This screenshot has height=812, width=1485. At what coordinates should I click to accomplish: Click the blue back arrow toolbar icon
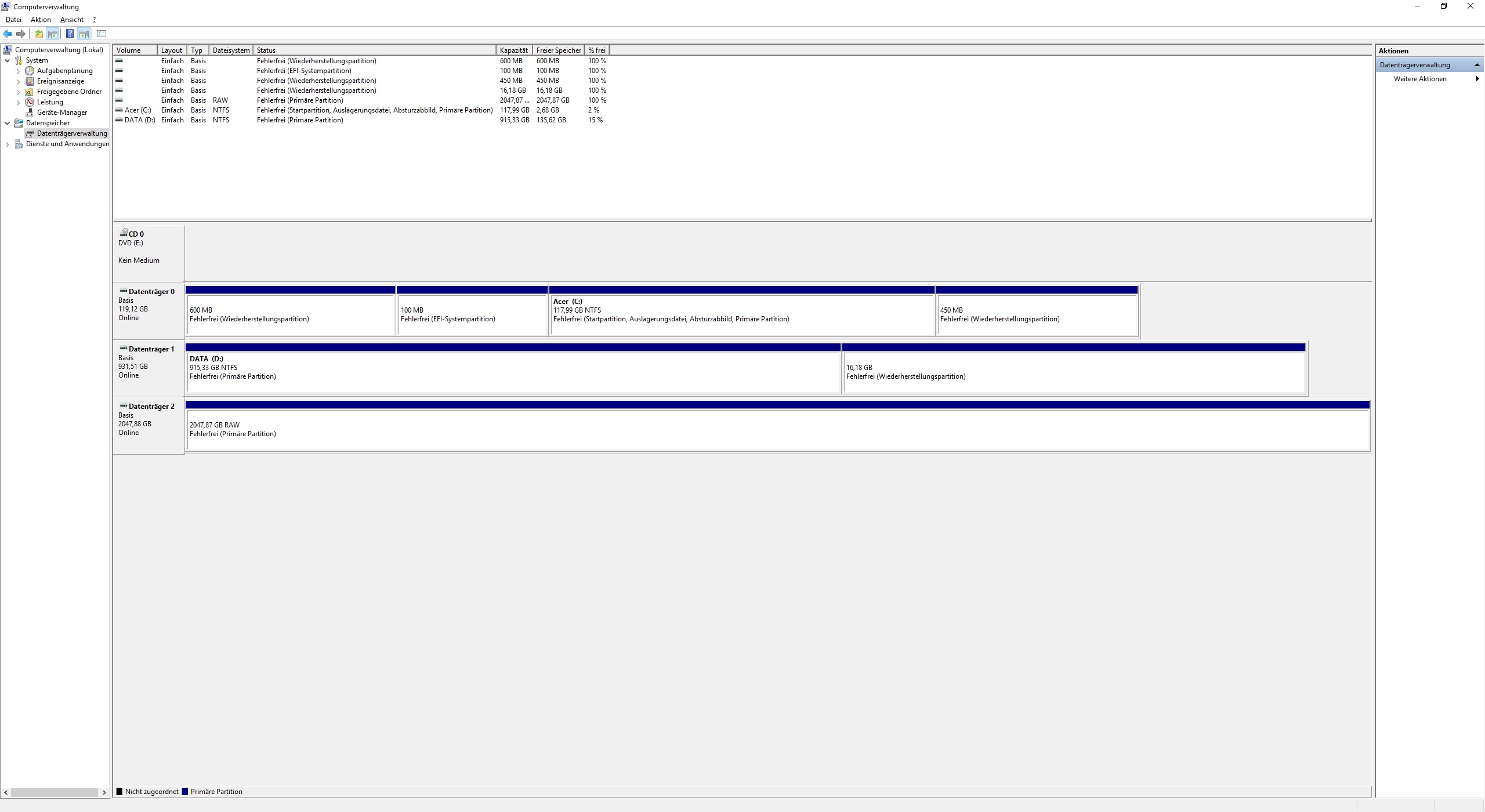[x=8, y=34]
